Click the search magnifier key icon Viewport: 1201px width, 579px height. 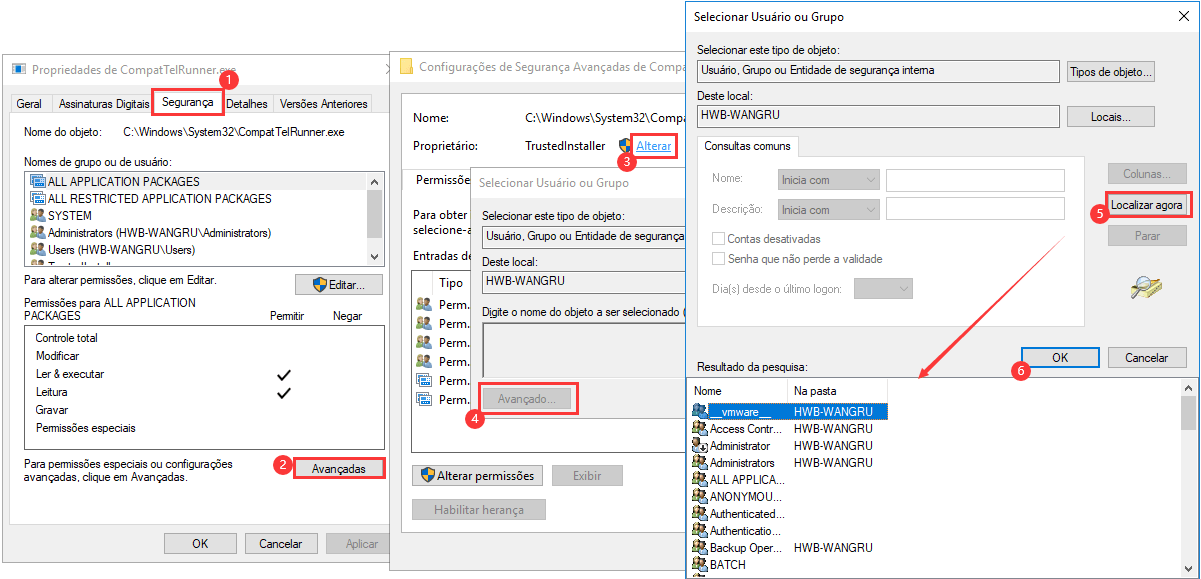pos(1145,288)
